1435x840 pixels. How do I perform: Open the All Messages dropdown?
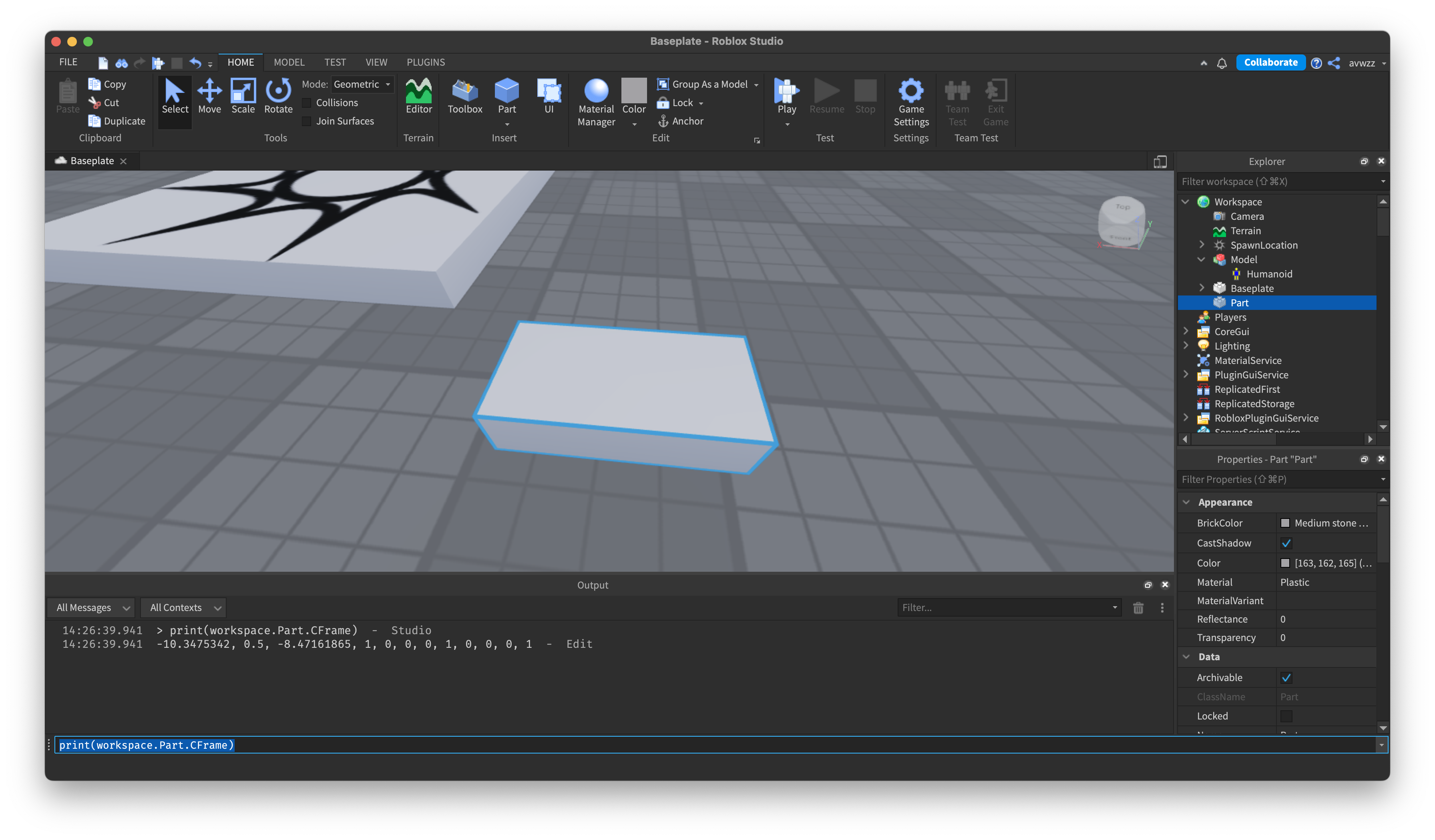92,608
